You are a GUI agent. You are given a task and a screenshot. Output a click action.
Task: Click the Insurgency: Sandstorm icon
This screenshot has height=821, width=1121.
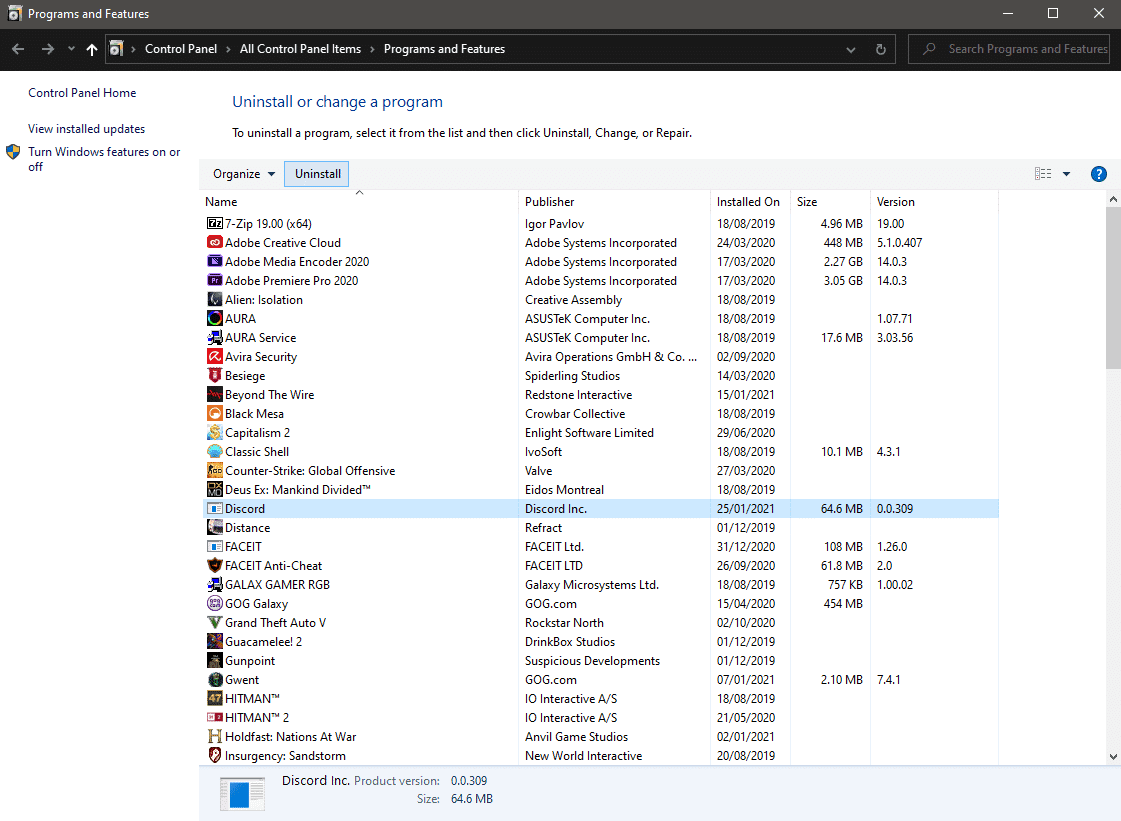point(214,755)
